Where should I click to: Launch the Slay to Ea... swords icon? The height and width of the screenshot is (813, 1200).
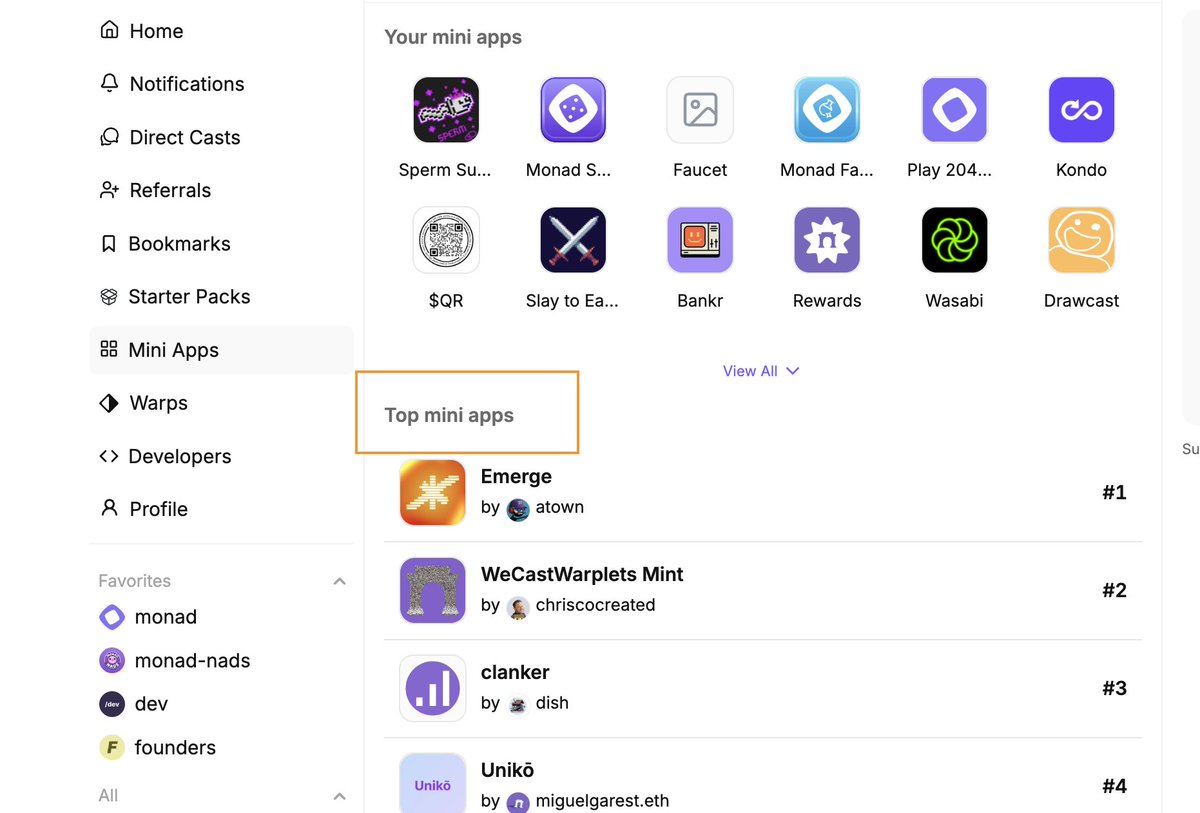point(573,240)
